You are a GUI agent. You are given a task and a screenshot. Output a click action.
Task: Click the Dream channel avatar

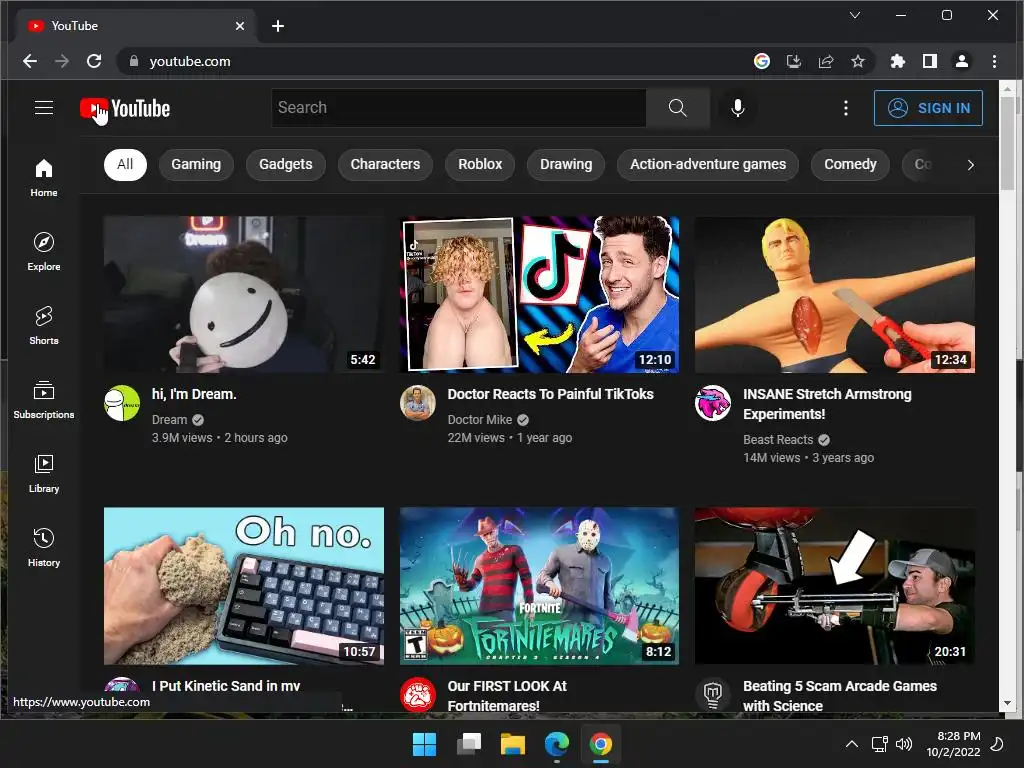pyautogui.click(x=122, y=403)
